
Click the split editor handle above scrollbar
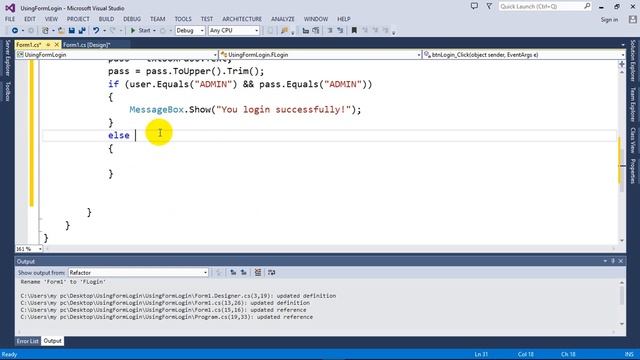[x=622, y=64]
